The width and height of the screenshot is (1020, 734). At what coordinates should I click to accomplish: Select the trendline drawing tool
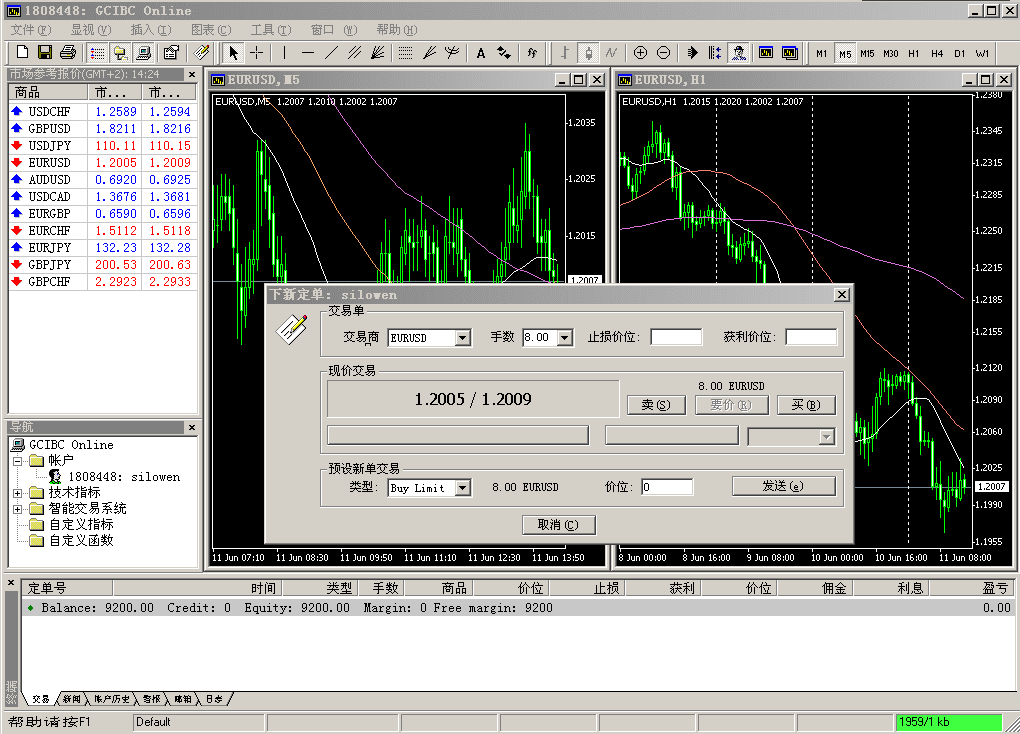tap(331, 52)
